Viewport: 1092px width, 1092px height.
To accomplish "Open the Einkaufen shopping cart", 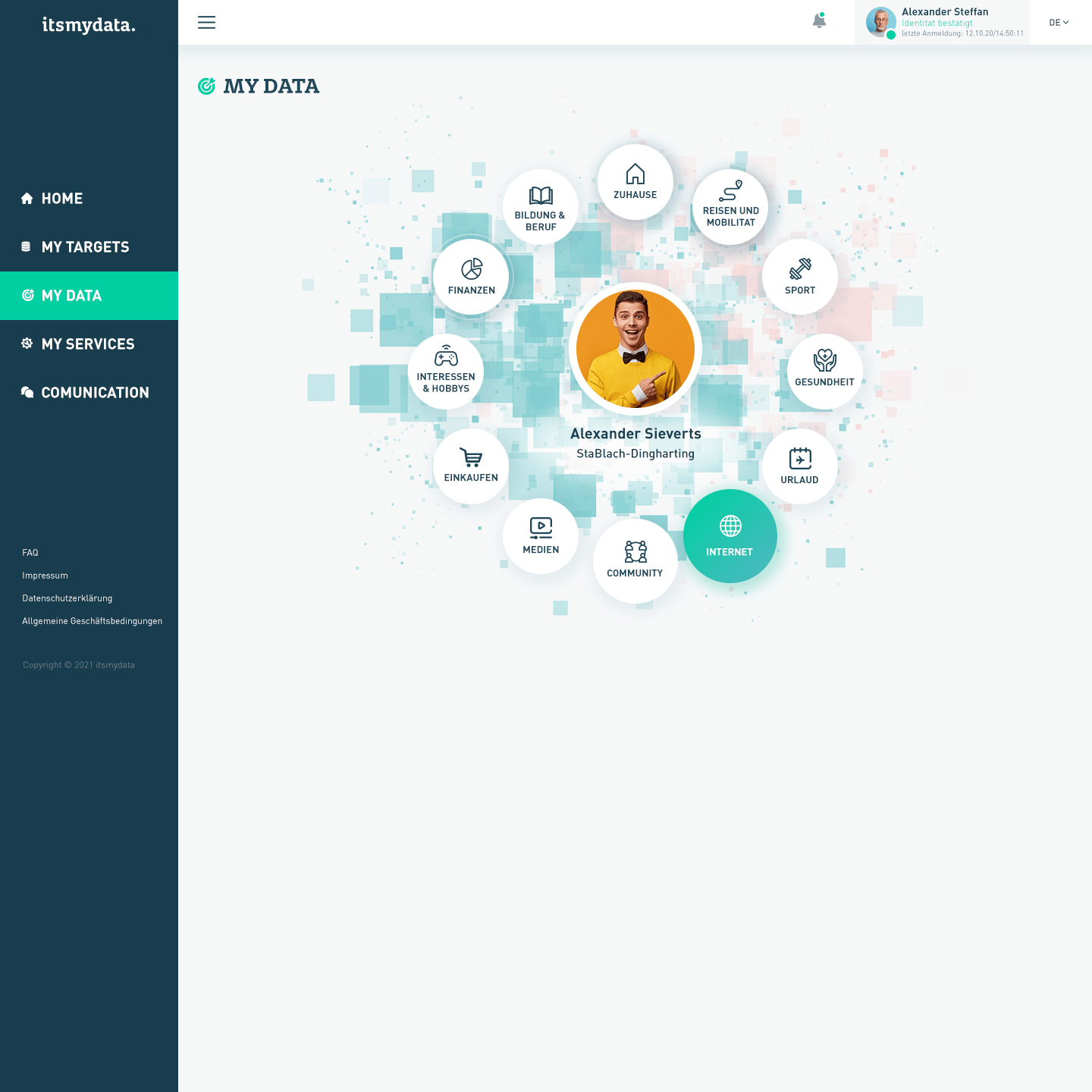I will [471, 466].
